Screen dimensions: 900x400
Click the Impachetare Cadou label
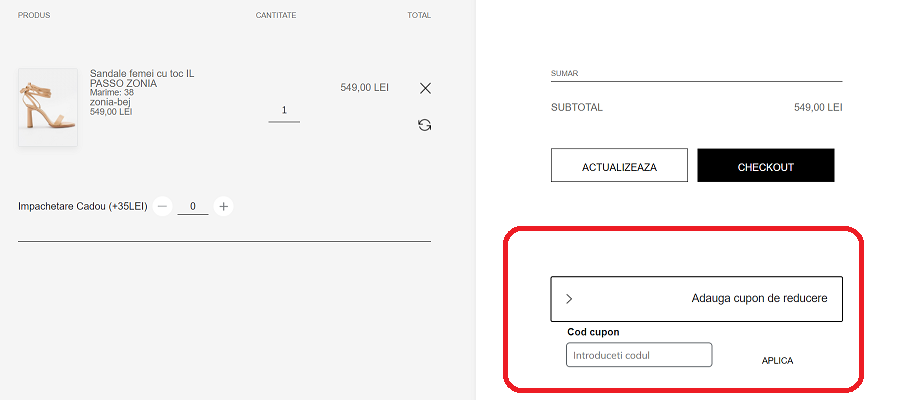coord(82,207)
